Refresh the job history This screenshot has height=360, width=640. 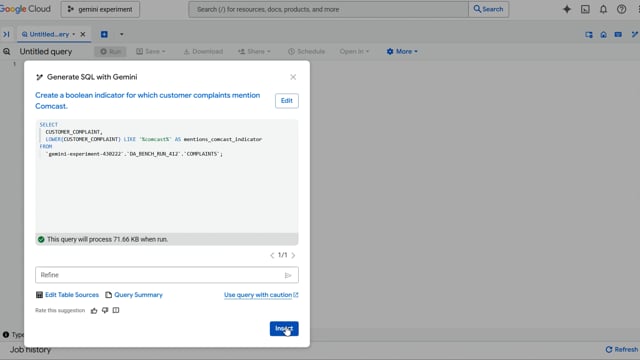pos(622,349)
